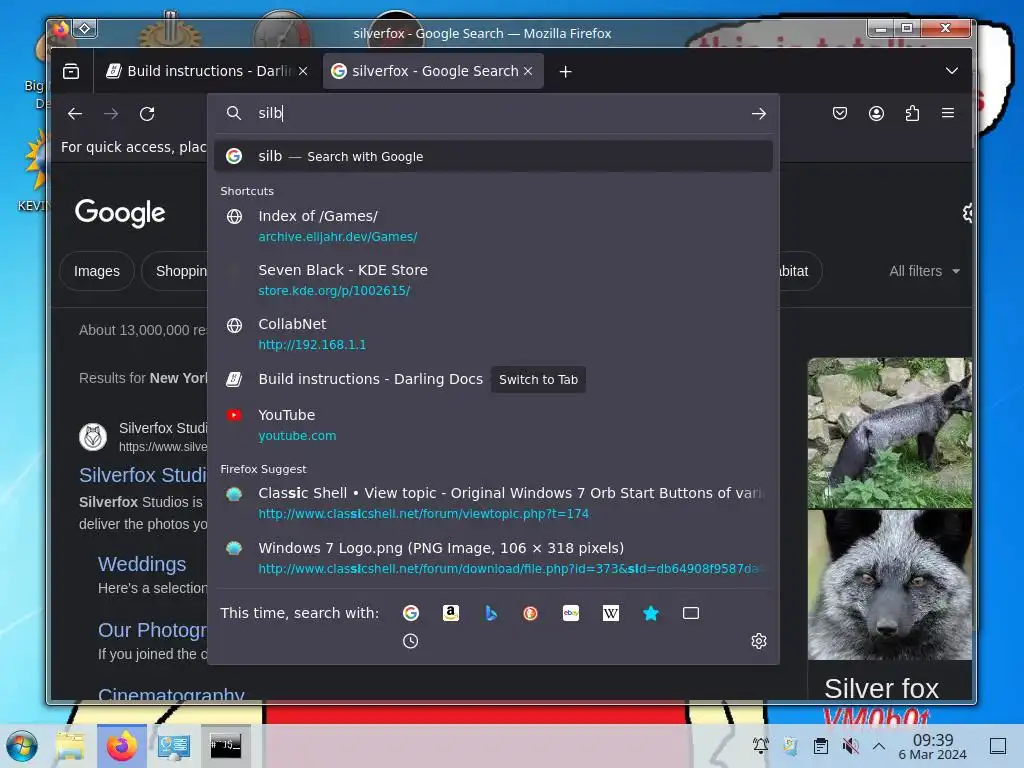
Task: Open the Seven Black - KDE Store suggestion
Action: coord(493,280)
